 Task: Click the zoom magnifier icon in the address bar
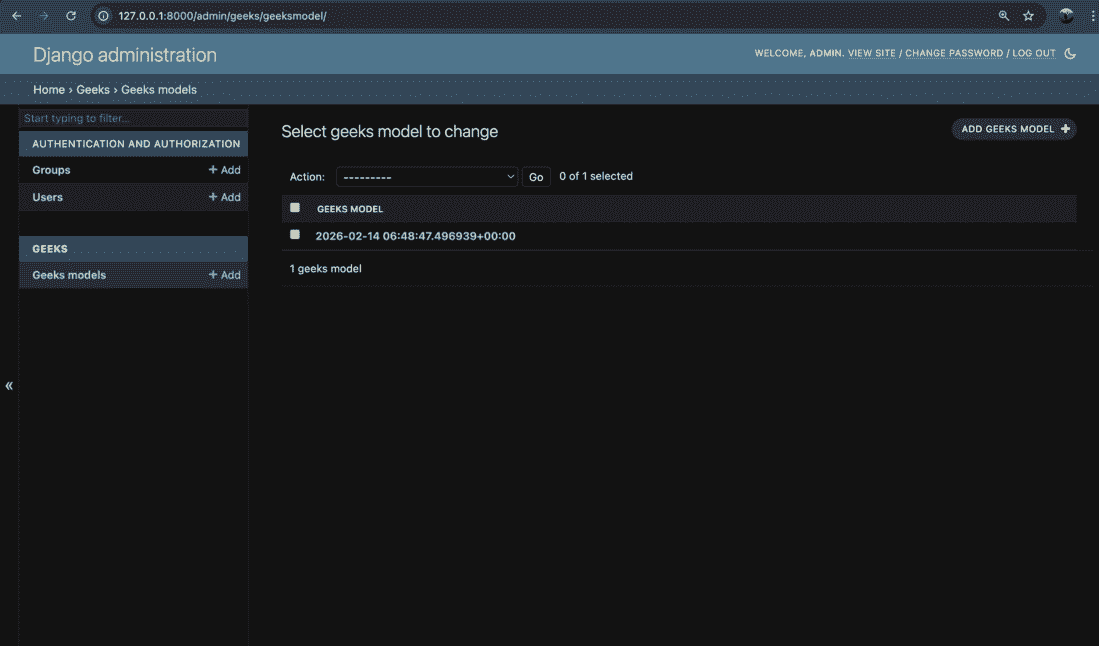tap(1004, 15)
